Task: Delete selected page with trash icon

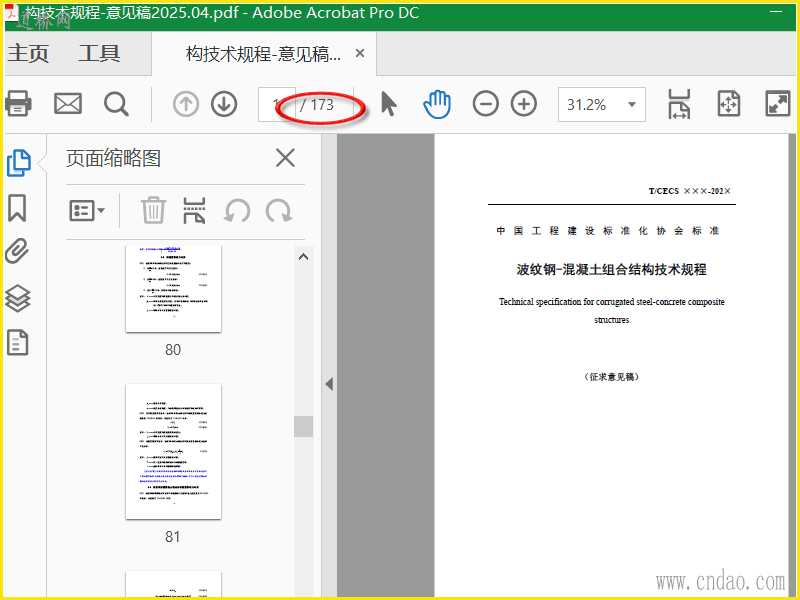Action: (153, 210)
